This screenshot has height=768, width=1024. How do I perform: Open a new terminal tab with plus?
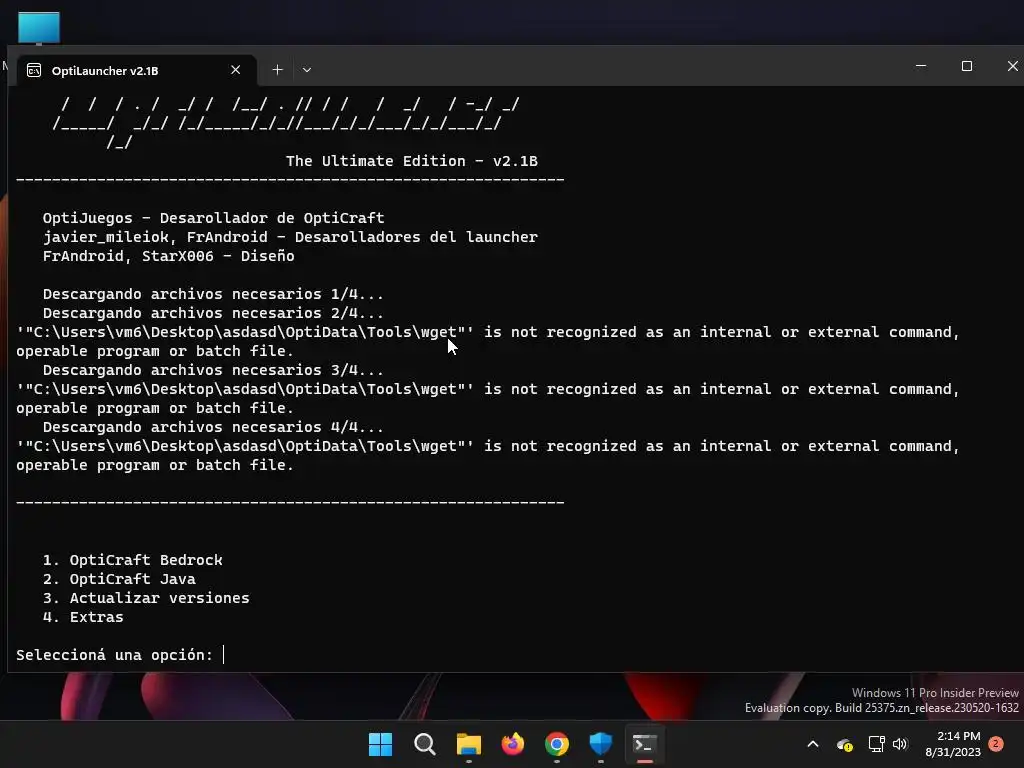point(278,70)
